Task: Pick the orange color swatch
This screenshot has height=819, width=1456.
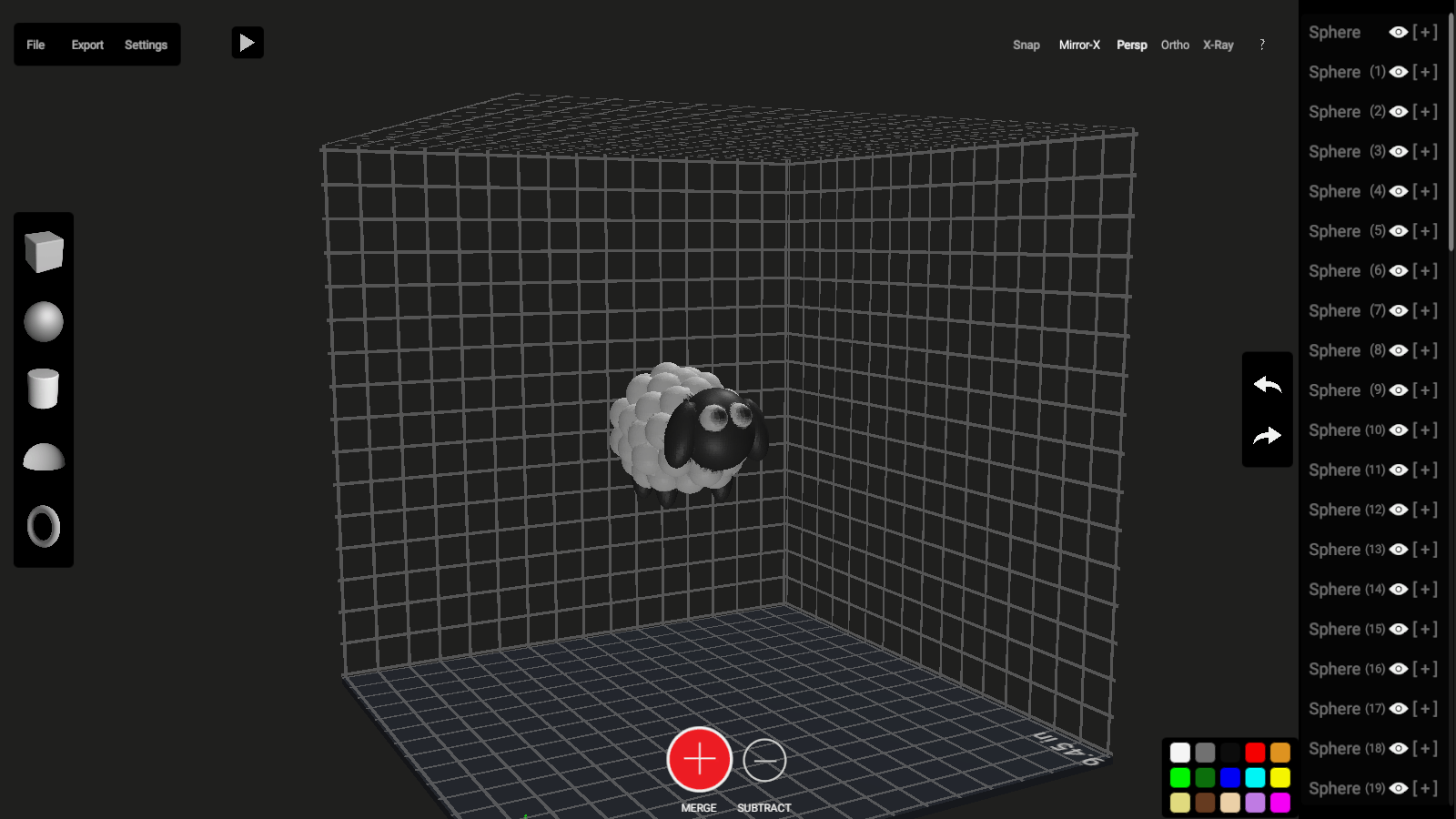Action: 1280,753
